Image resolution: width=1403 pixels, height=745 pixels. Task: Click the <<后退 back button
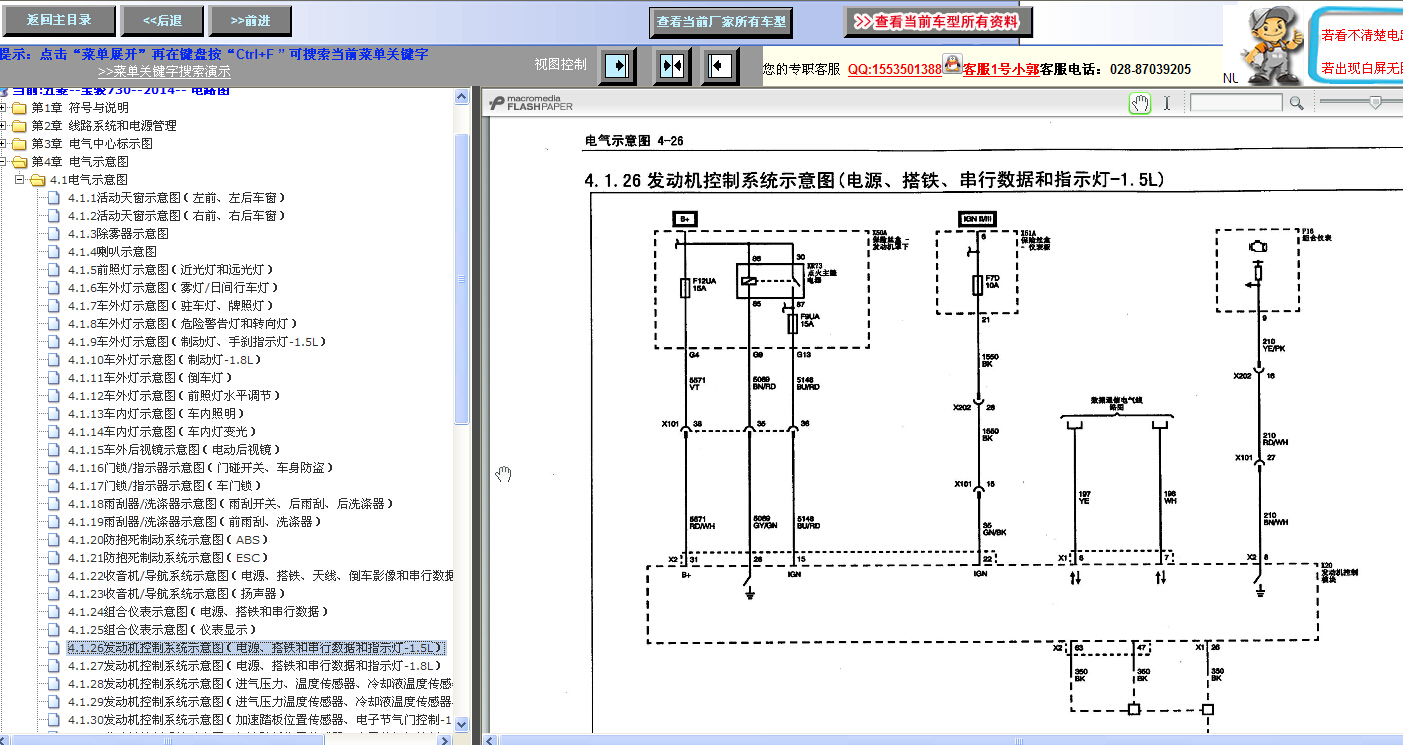[162, 20]
